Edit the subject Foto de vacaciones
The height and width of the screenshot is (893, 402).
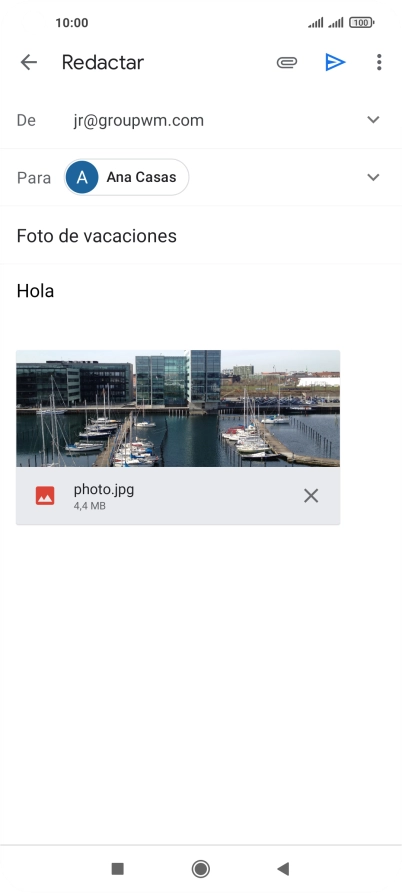[97, 236]
